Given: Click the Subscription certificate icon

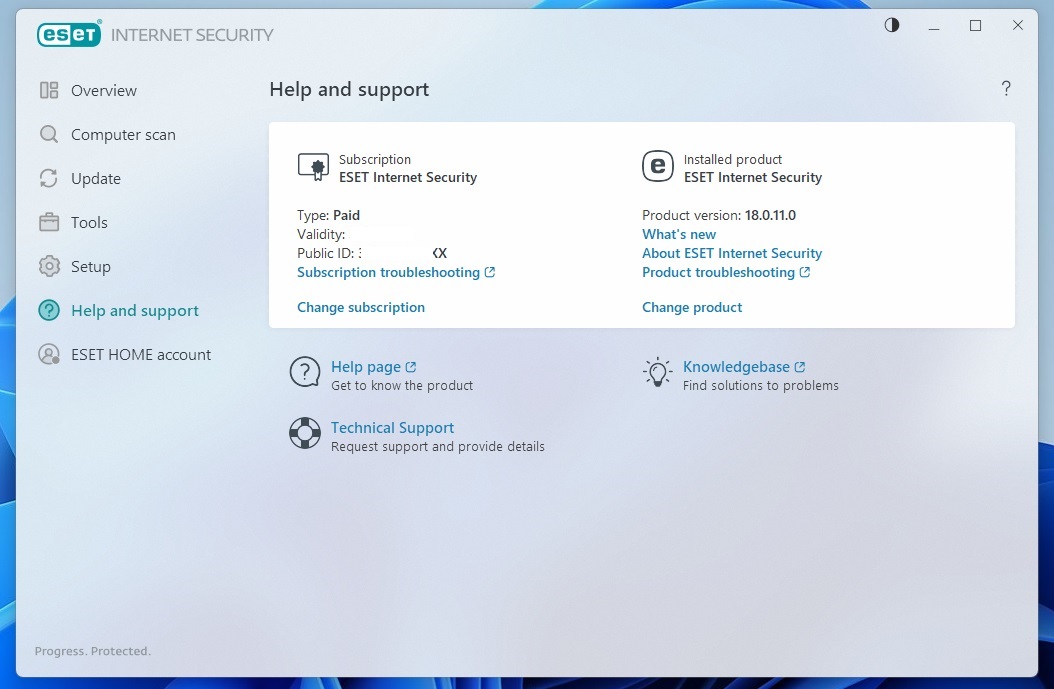Looking at the screenshot, I should (x=313, y=167).
